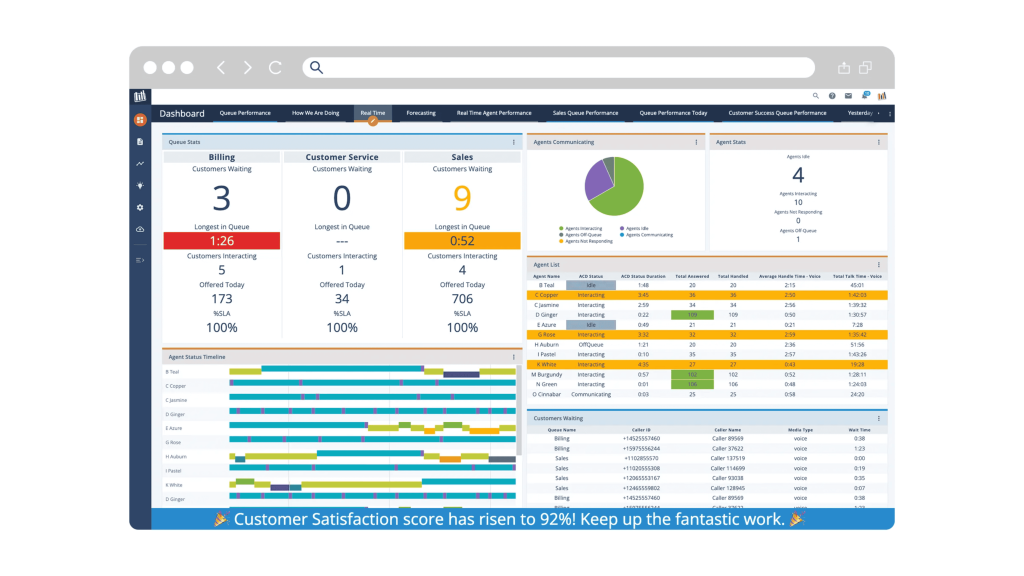Screen dimensions: 1024x576
Task: Check messages via the envelope icon
Action: tap(849, 96)
